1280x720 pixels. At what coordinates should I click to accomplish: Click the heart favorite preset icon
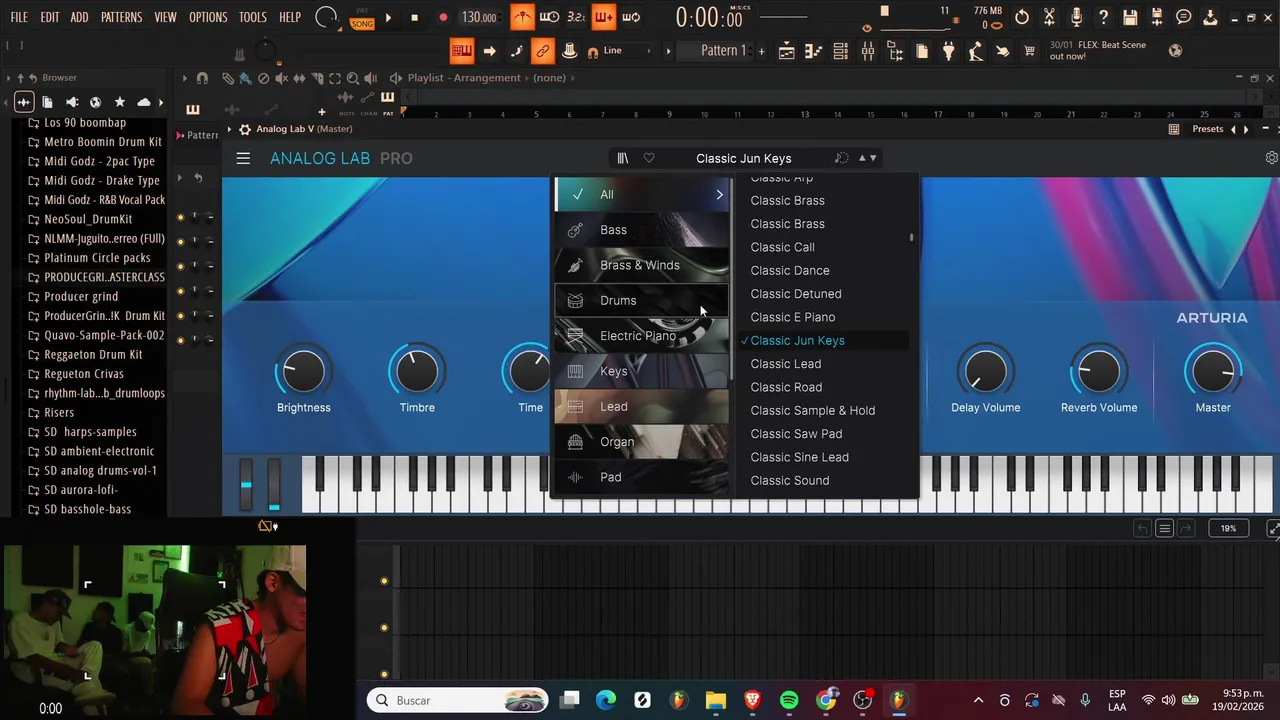649,158
